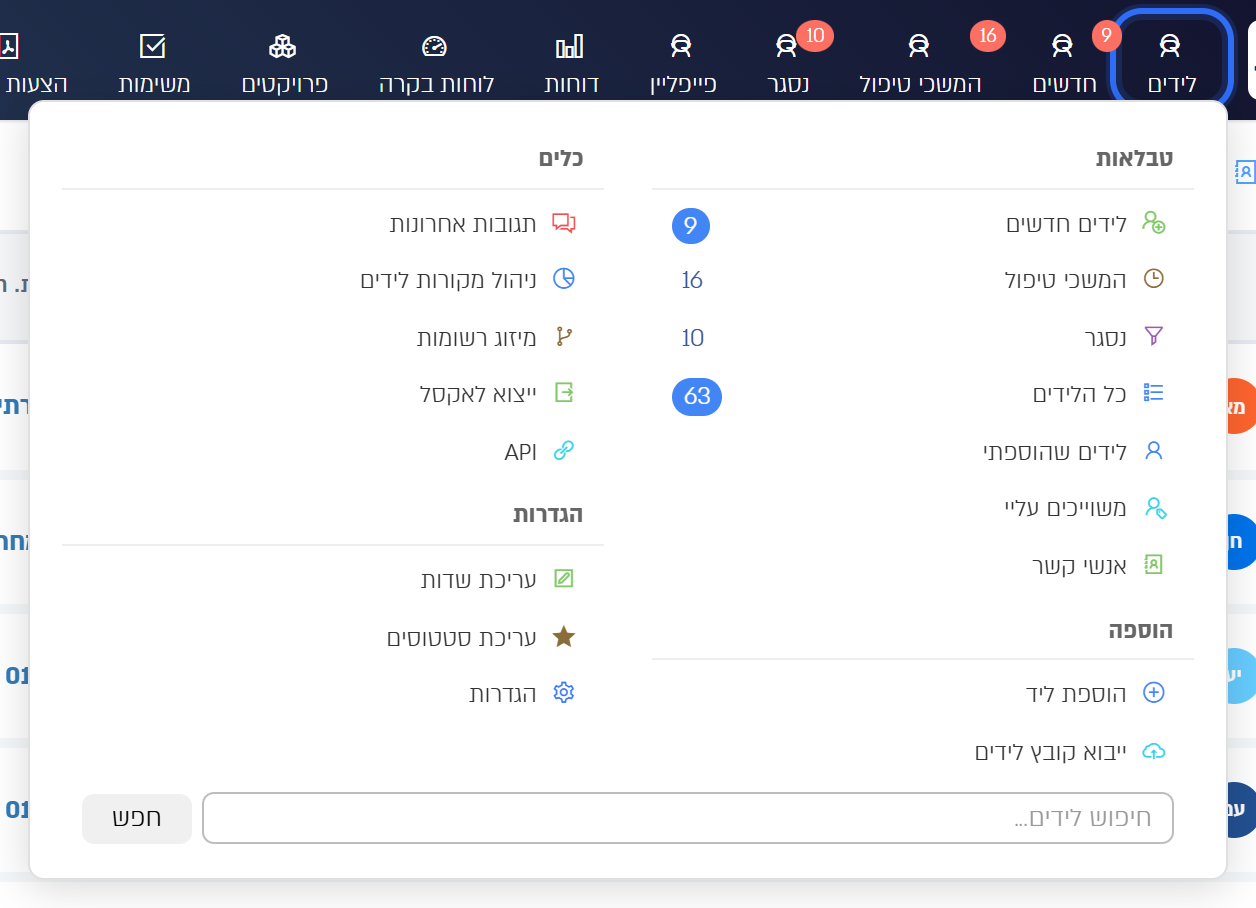Click the blue 9 badge for לידים חדשים

691,225
